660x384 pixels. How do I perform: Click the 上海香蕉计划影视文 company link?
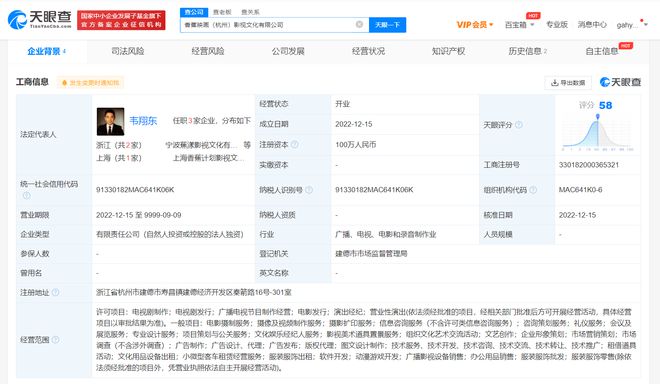pos(208,158)
